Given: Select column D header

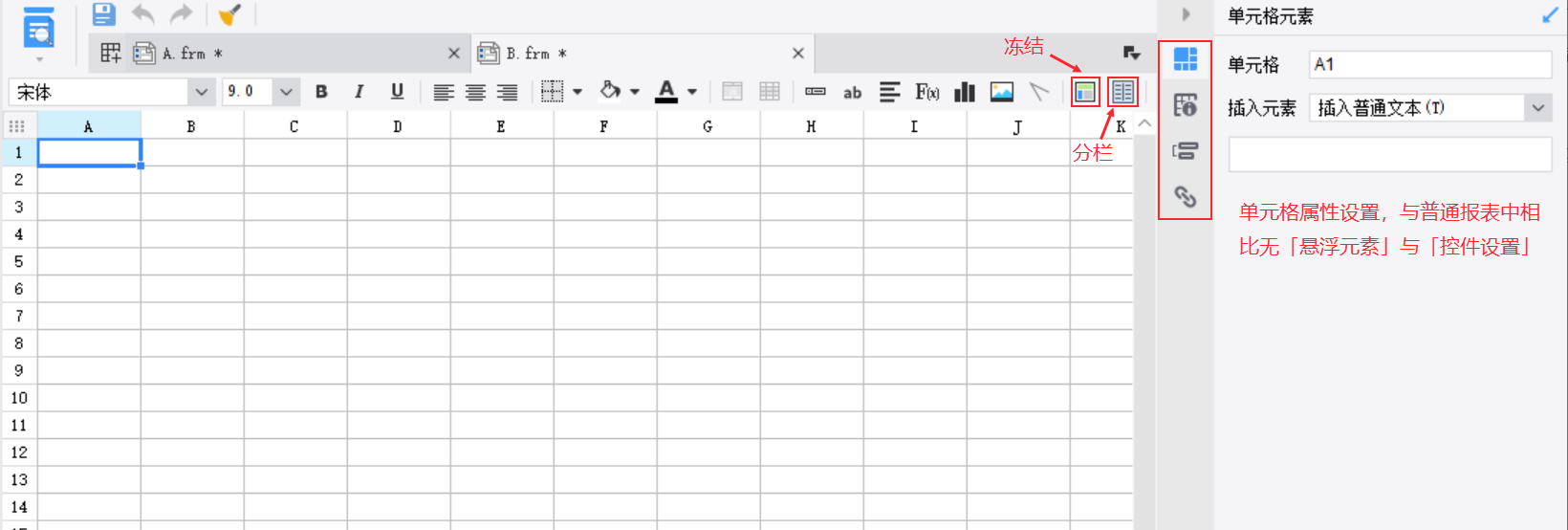Looking at the screenshot, I should click(397, 126).
